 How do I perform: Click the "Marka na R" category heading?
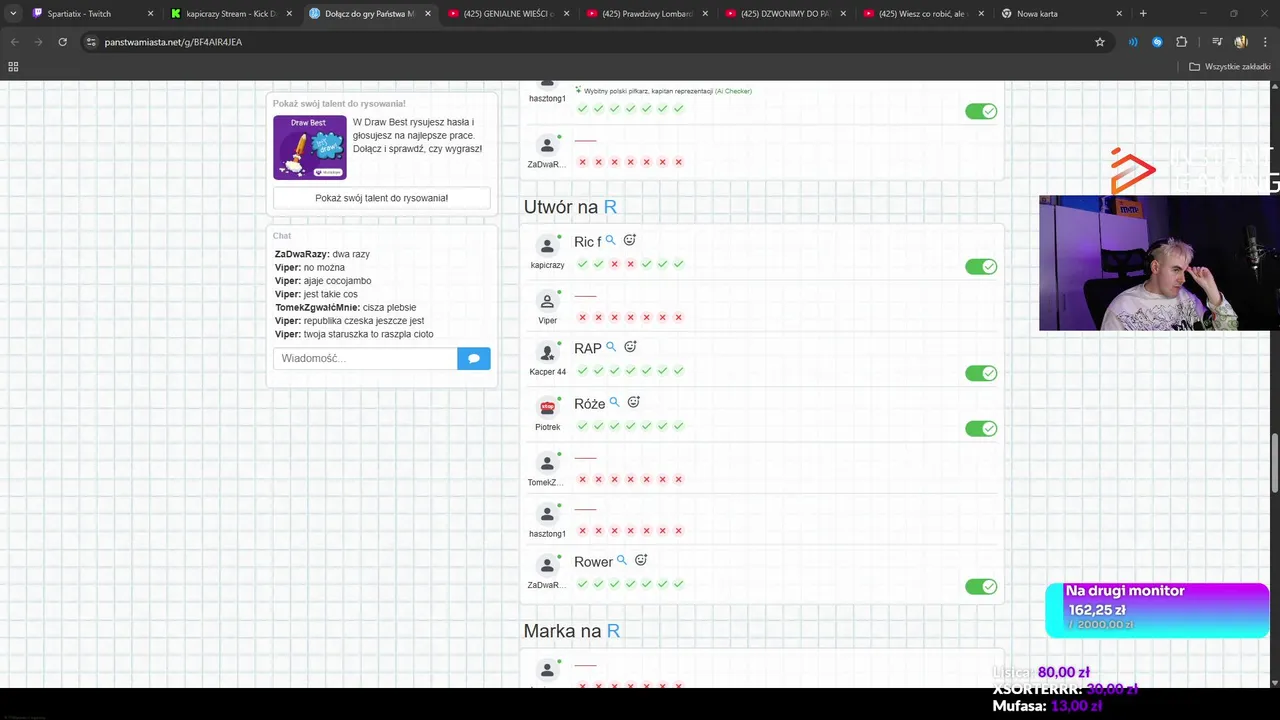click(572, 631)
